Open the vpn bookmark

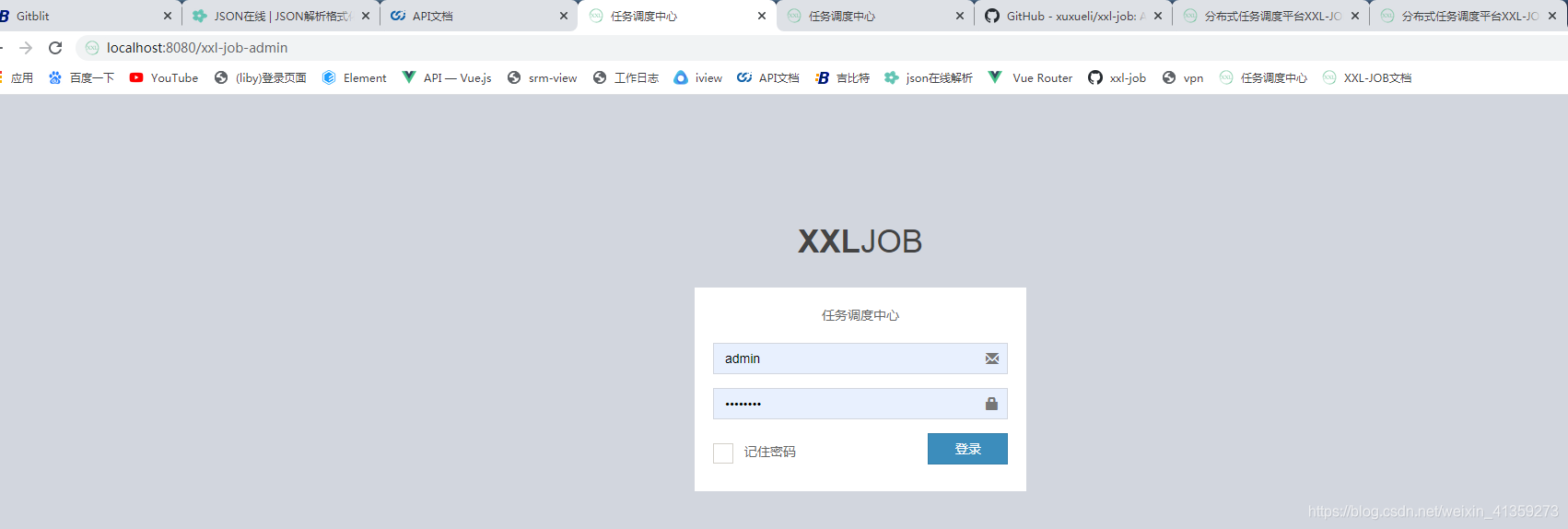tap(1183, 78)
